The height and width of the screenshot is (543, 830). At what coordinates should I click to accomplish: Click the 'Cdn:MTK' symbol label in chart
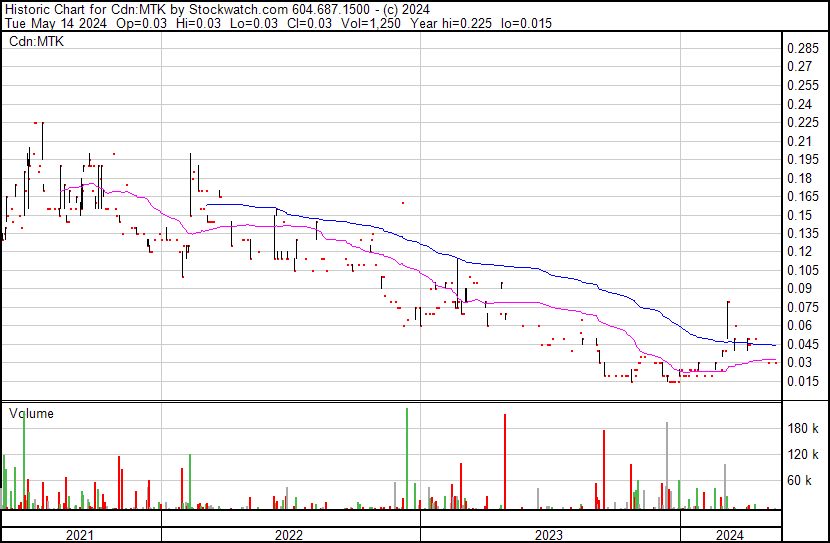[x=36, y=41]
